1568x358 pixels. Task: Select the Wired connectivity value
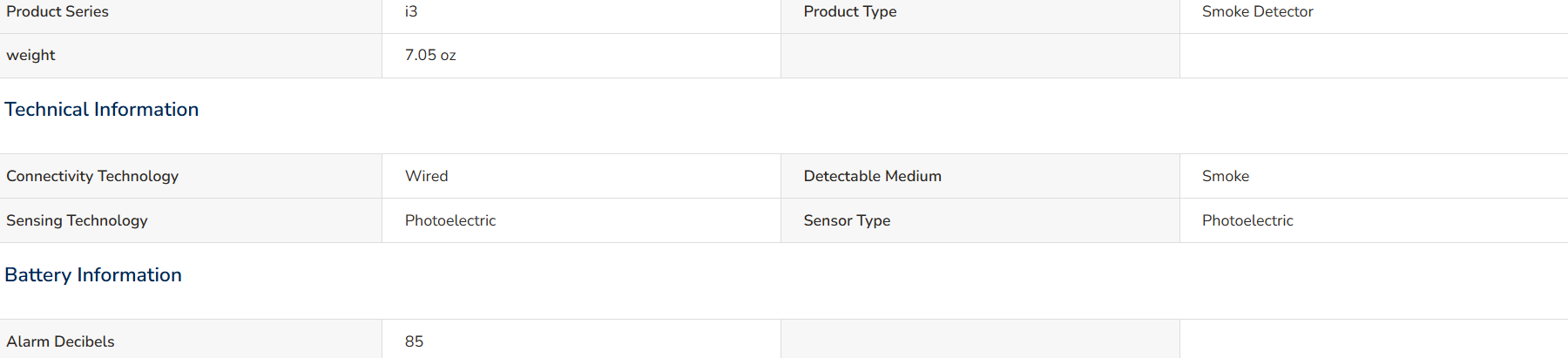[x=427, y=176]
